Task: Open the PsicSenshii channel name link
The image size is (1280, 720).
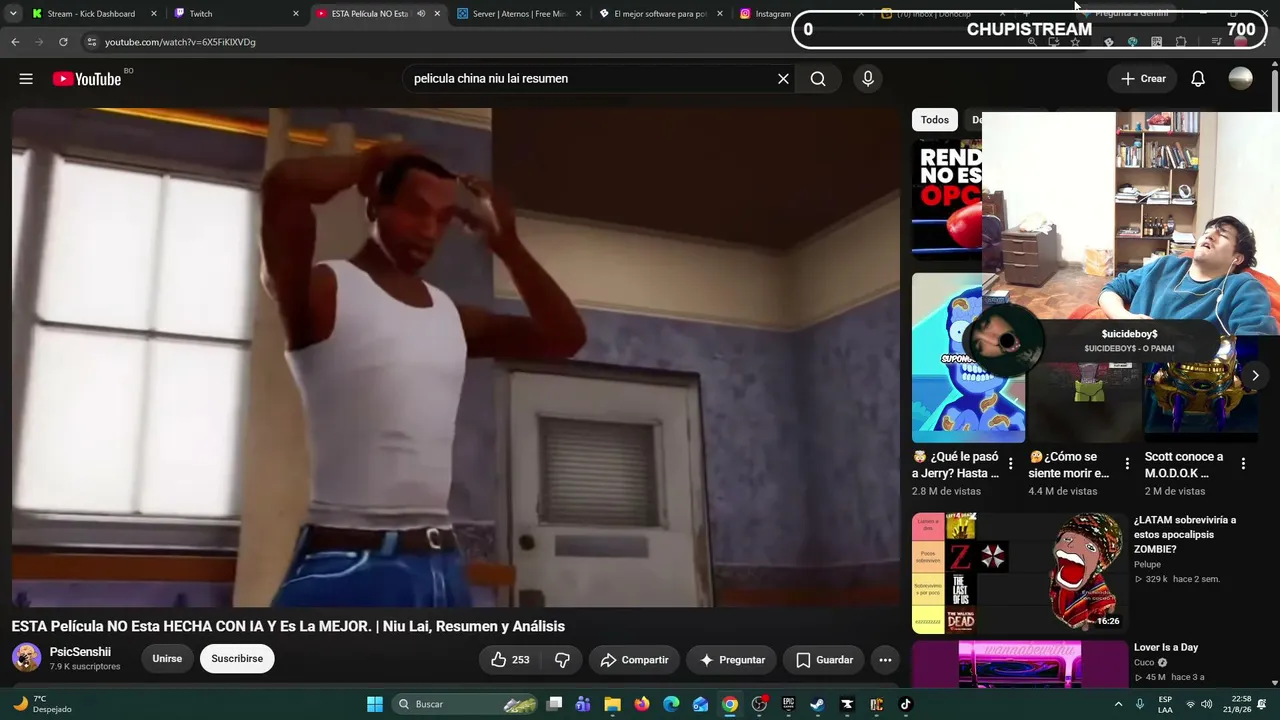Action: click(80, 652)
